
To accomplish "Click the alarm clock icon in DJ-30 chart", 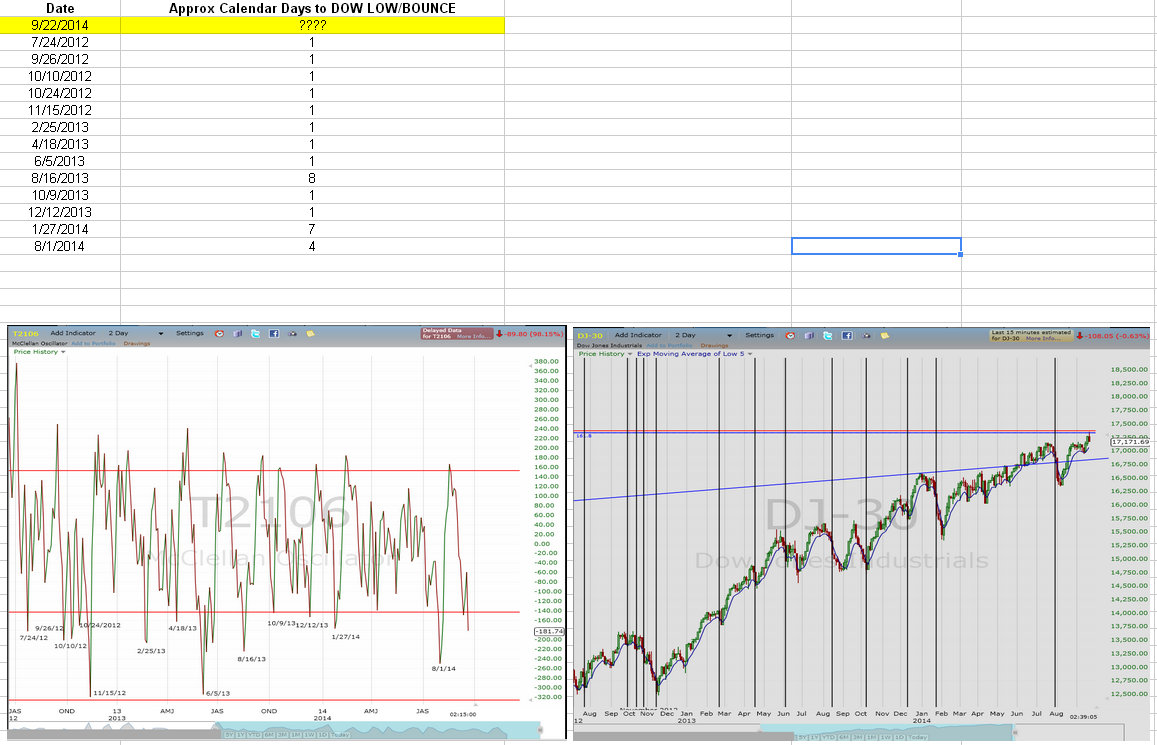I will pyautogui.click(x=790, y=336).
